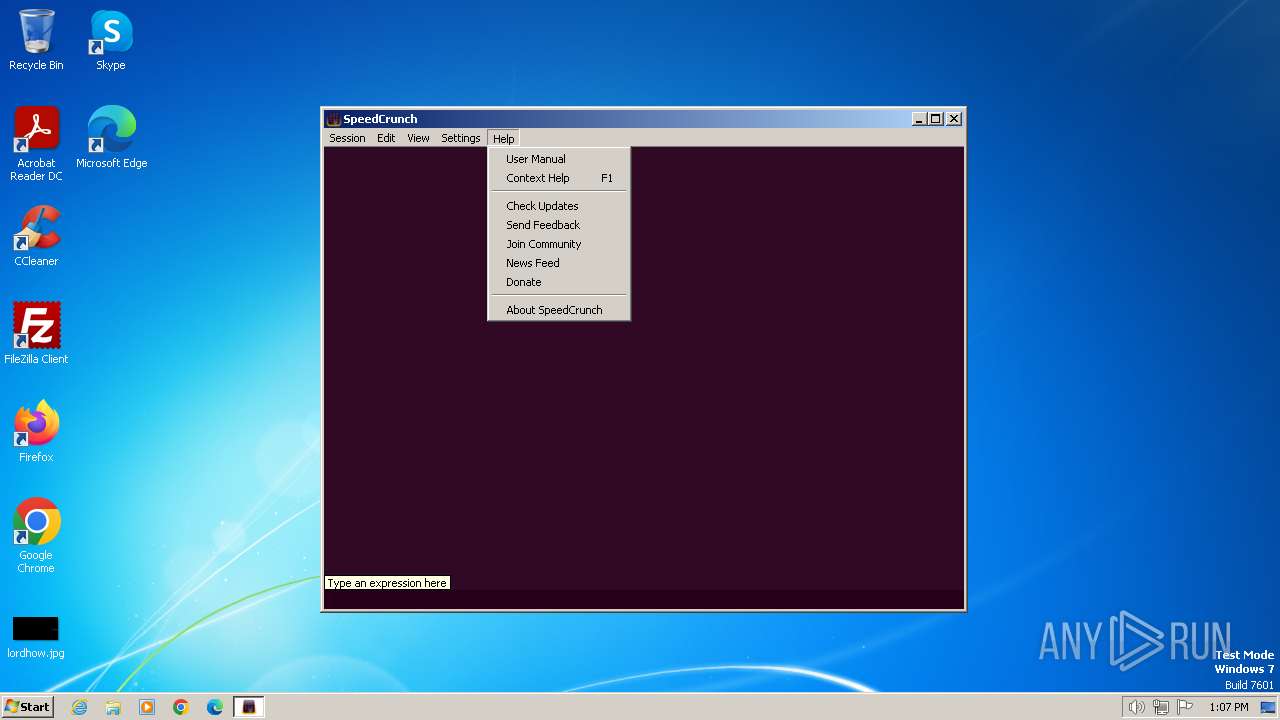The width and height of the screenshot is (1280, 720).
Task: Click Check Updates in Help menu
Action: 559,206
